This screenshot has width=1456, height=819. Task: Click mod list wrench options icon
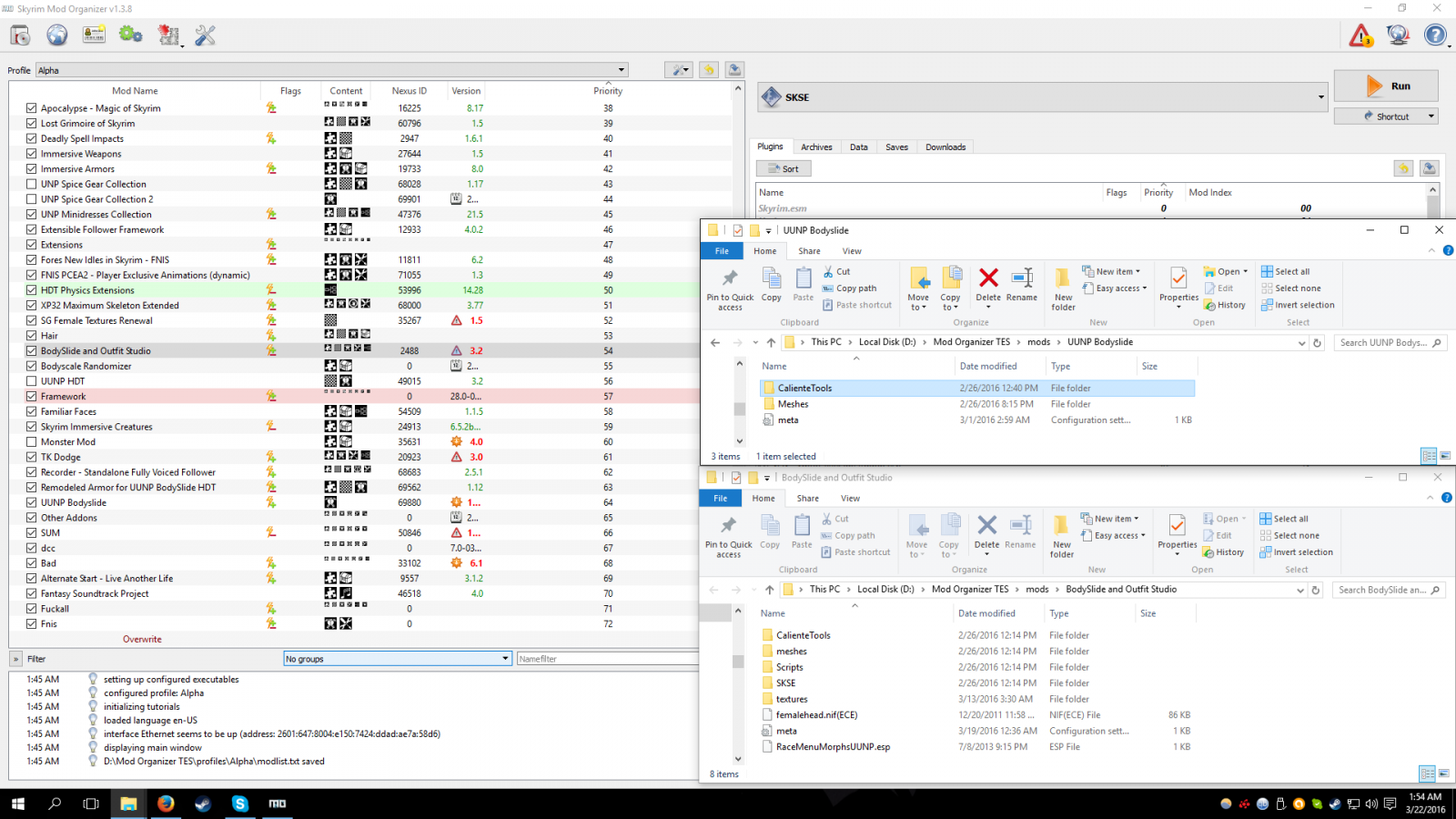[679, 70]
